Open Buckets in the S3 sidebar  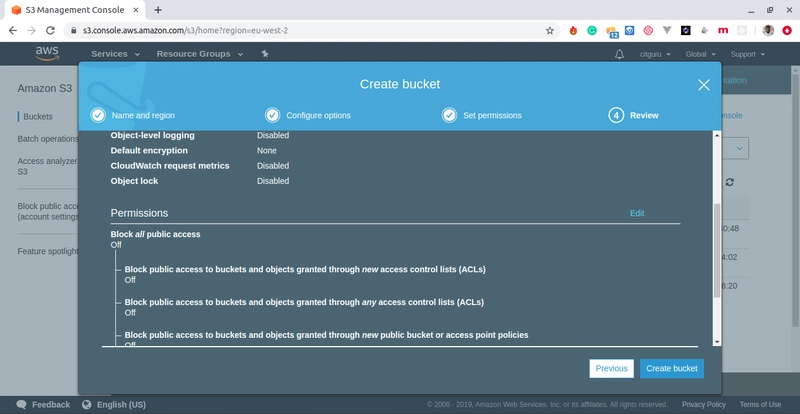pyautogui.click(x=38, y=116)
